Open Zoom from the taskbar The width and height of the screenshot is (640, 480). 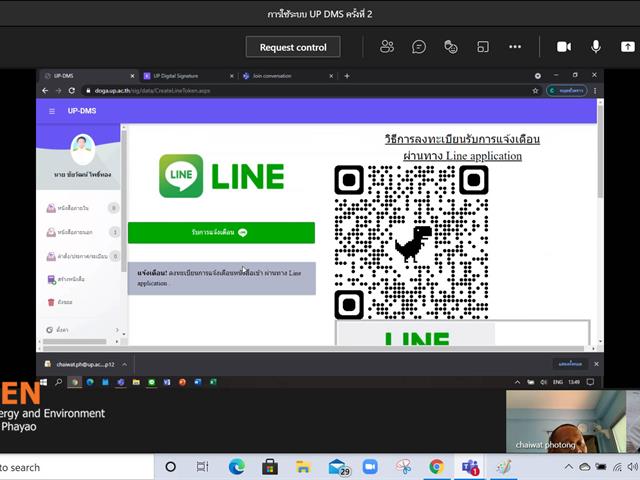click(x=370, y=467)
